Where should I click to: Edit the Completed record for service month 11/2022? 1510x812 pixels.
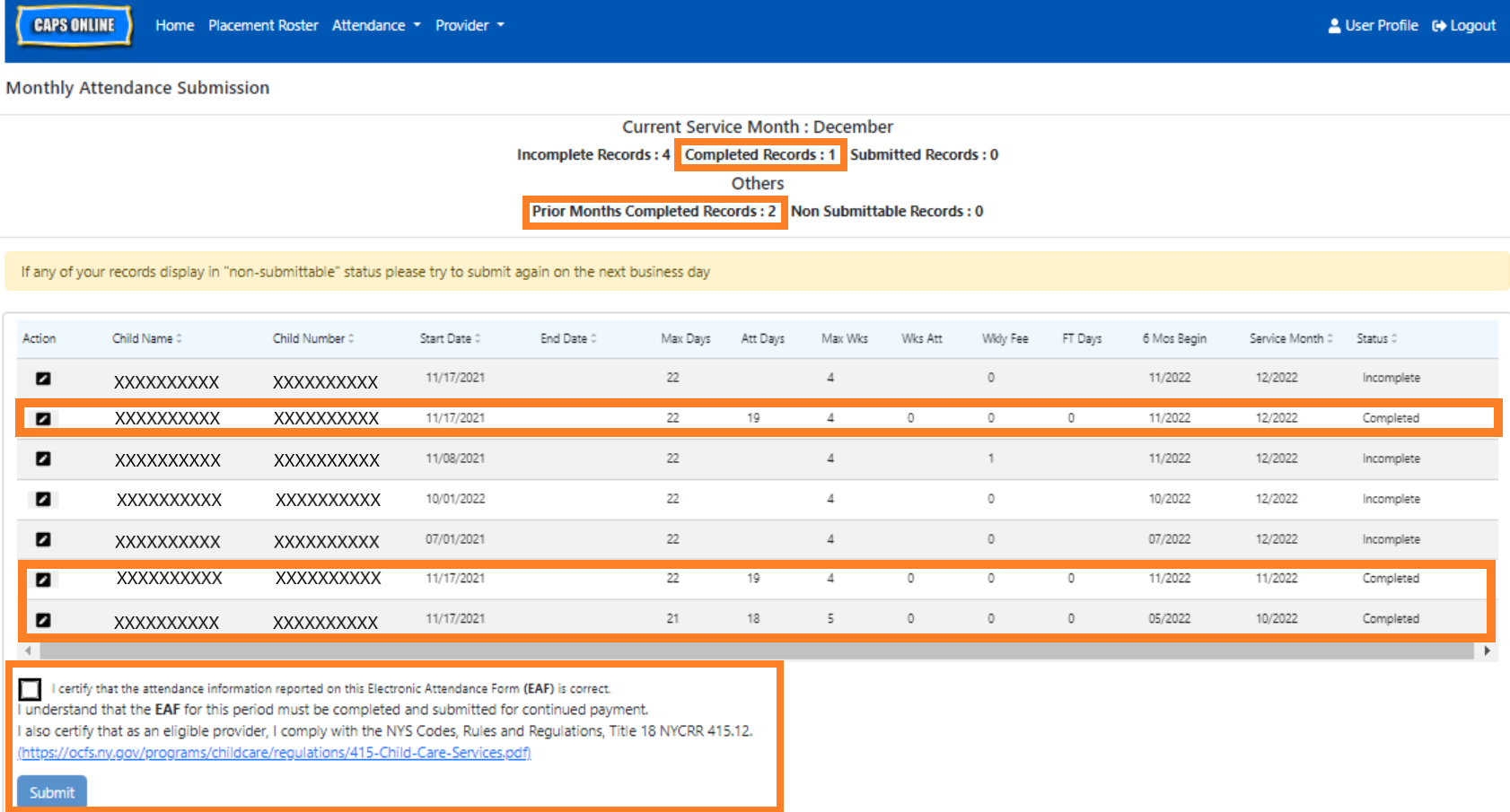coord(43,580)
